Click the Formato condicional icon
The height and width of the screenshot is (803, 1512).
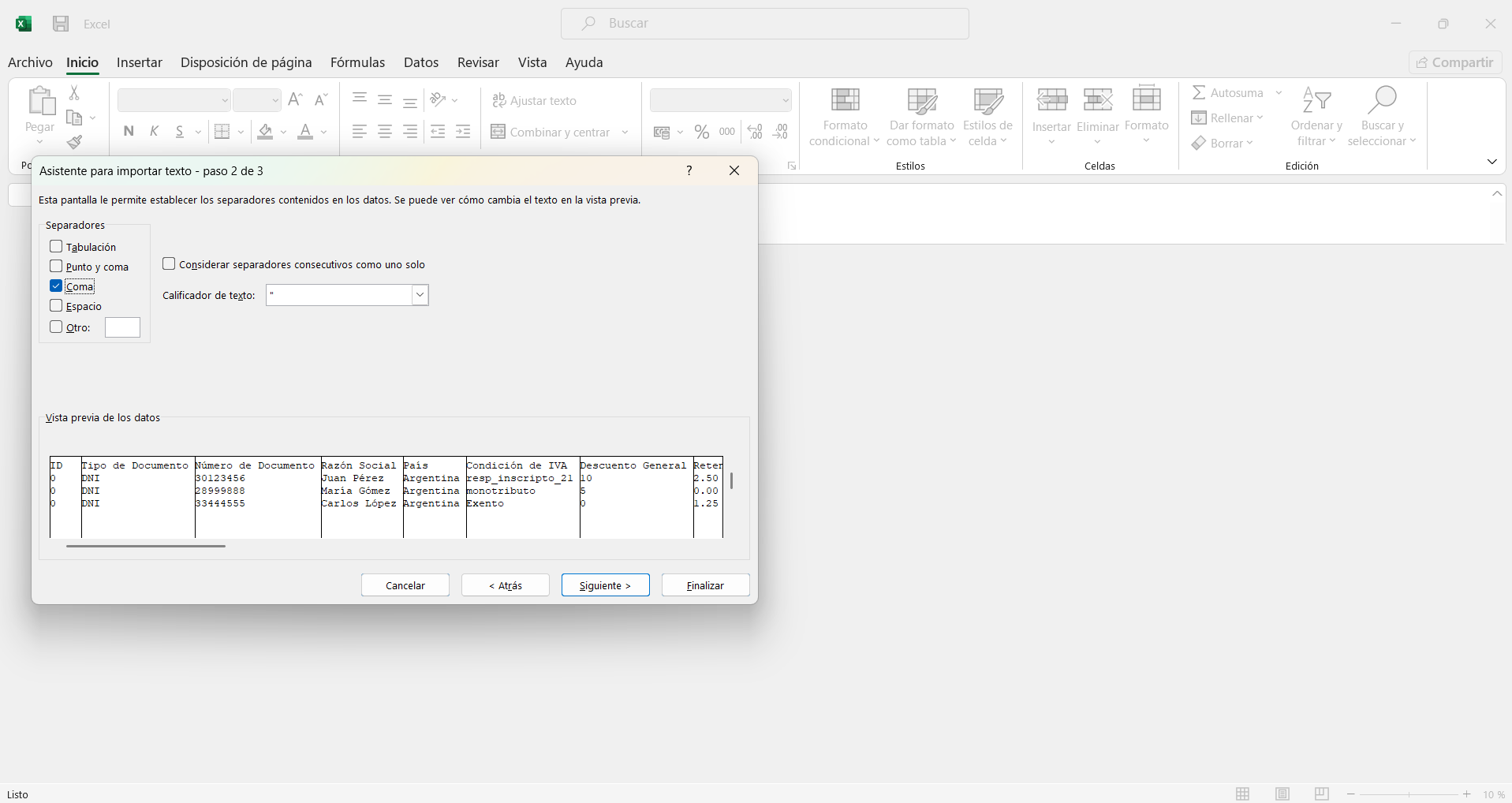coord(844,101)
